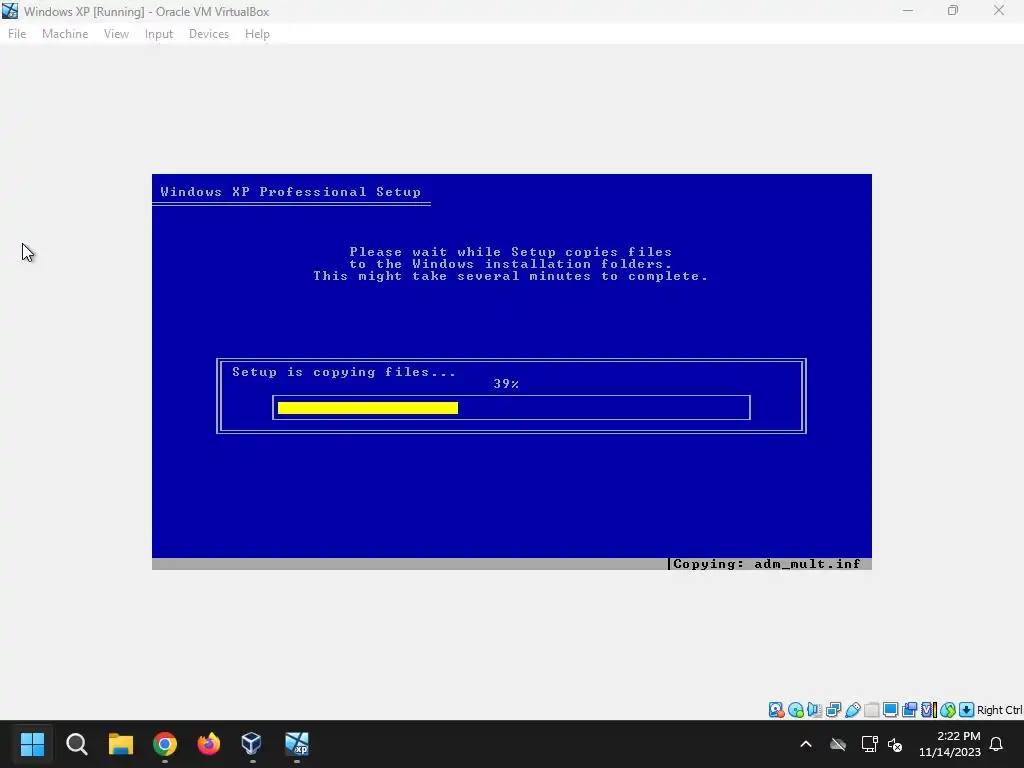Open the View menu
1024x768 pixels.
pos(116,34)
